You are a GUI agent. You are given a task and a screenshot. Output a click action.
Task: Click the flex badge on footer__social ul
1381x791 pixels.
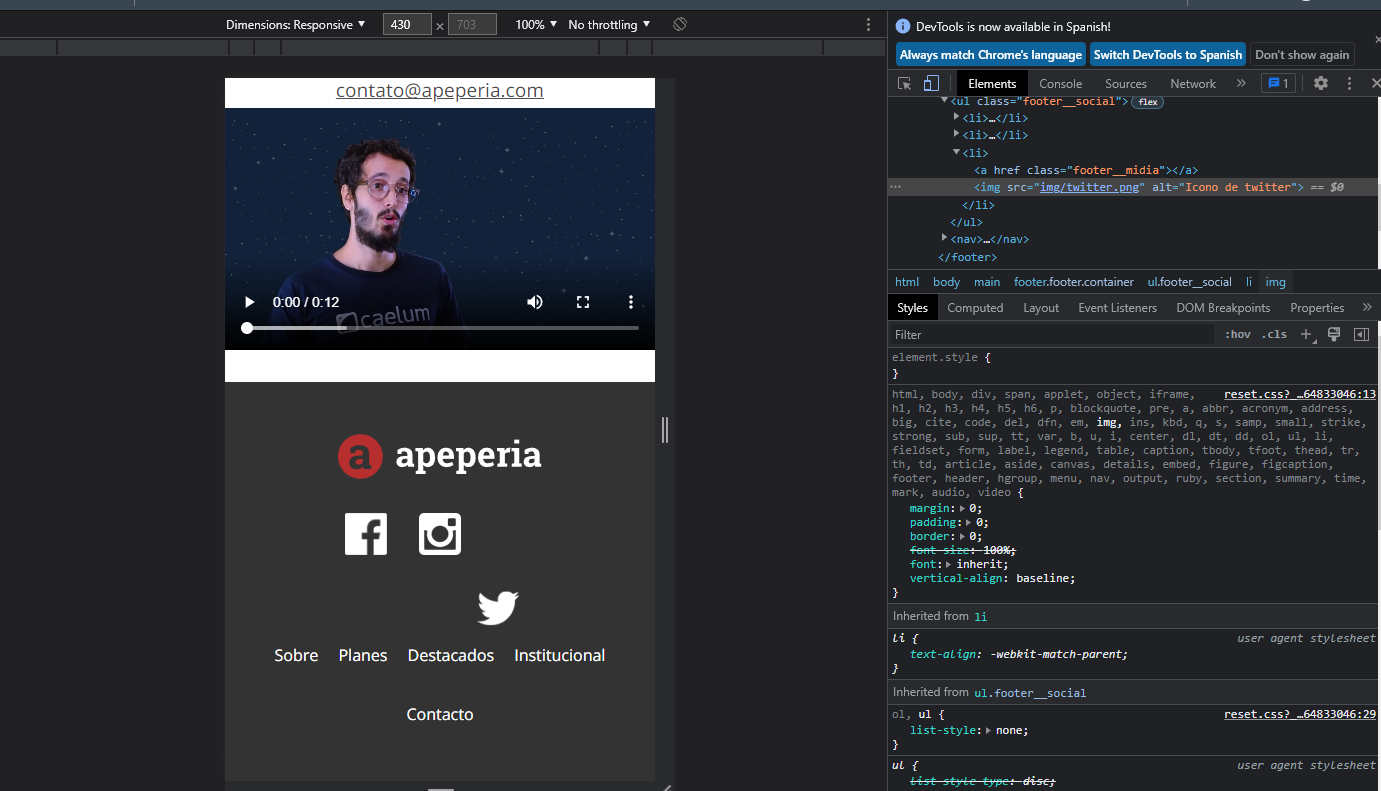click(x=1148, y=102)
